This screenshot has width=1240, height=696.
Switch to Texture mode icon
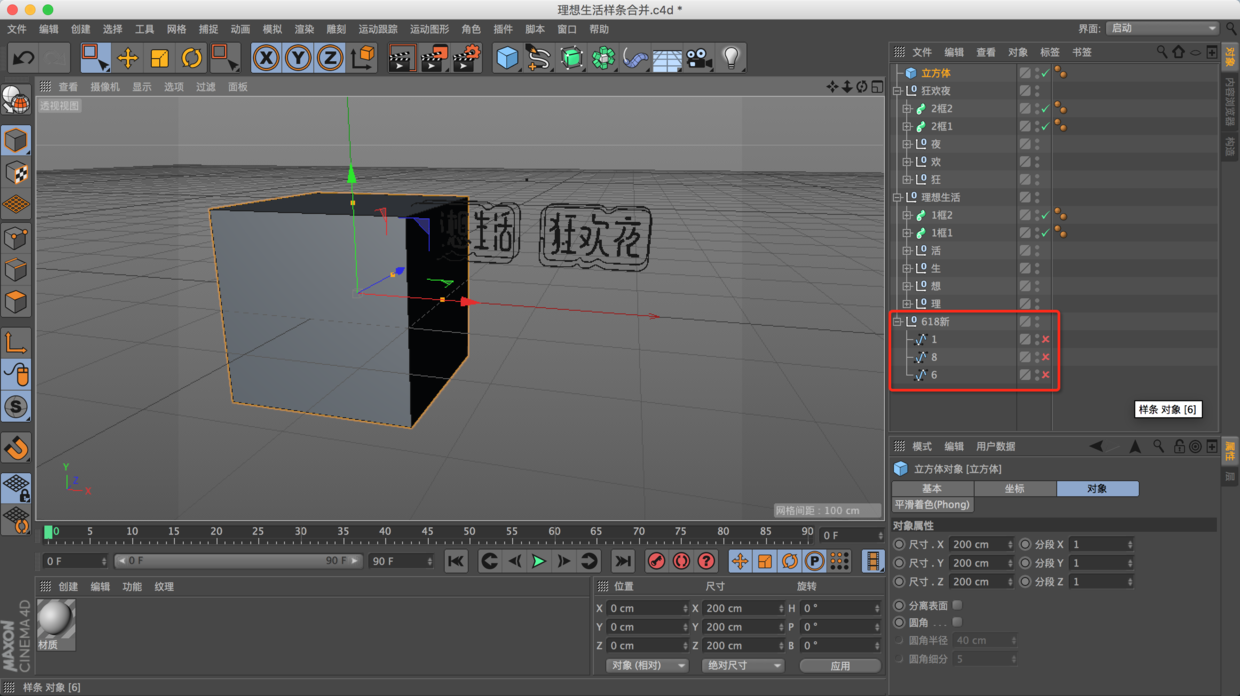[15, 173]
